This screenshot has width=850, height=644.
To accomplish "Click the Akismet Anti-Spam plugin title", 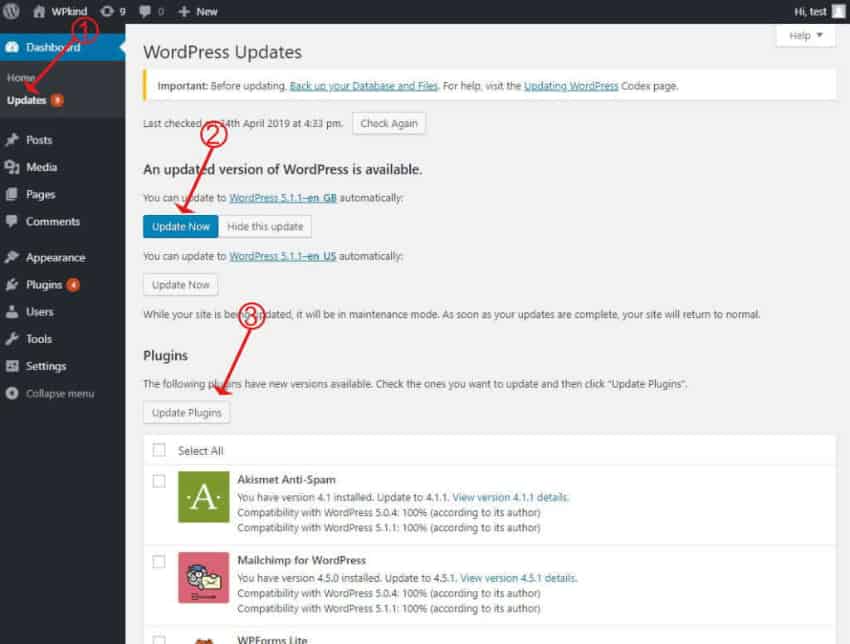I will (x=286, y=480).
